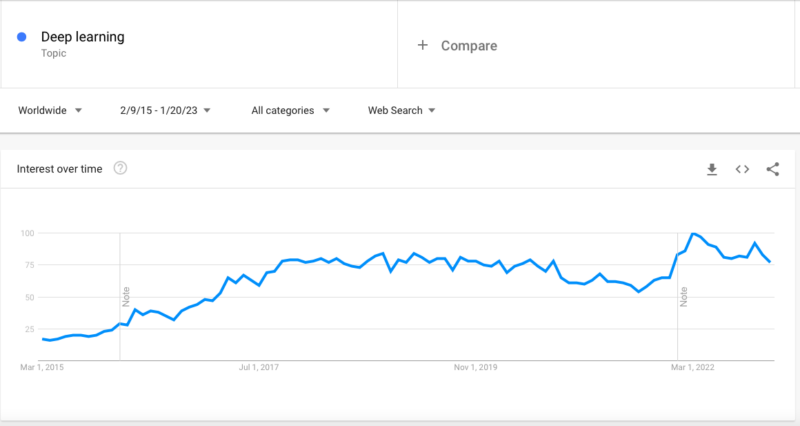Screen dimensions: 800x426
Task: Open the Interest over time help icon
Action: click(x=120, y=169)
